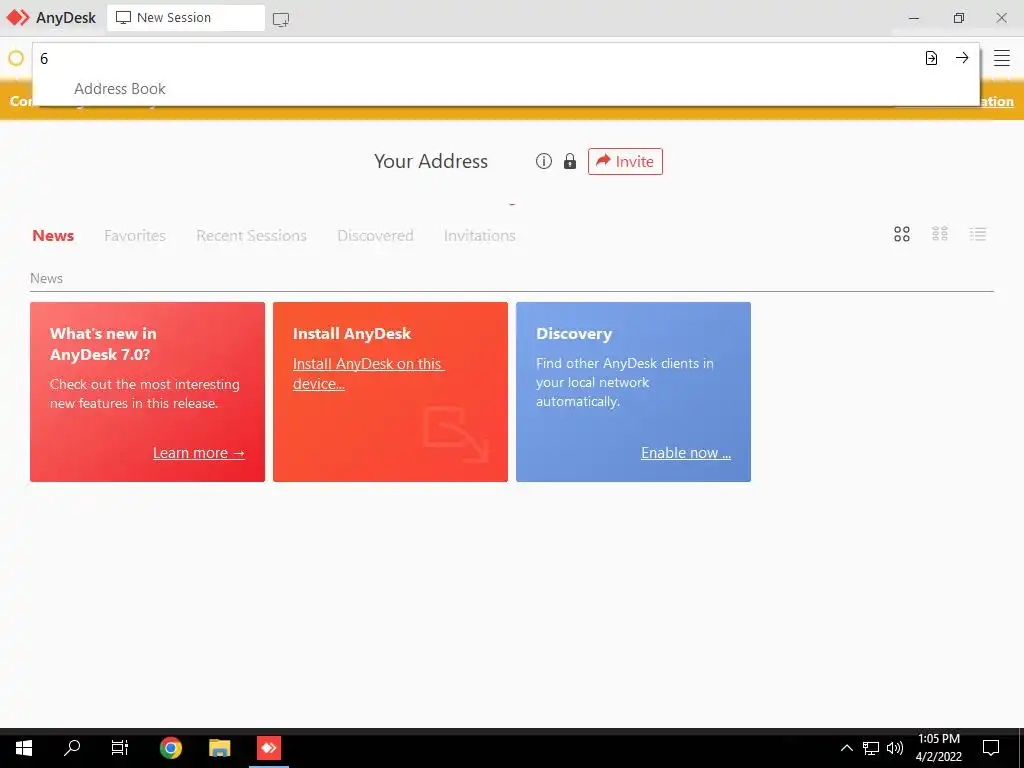This screenshot has height=768, width=1024.
Task: Open the clock showing 1:05 PM
Action: click(938, 748)
